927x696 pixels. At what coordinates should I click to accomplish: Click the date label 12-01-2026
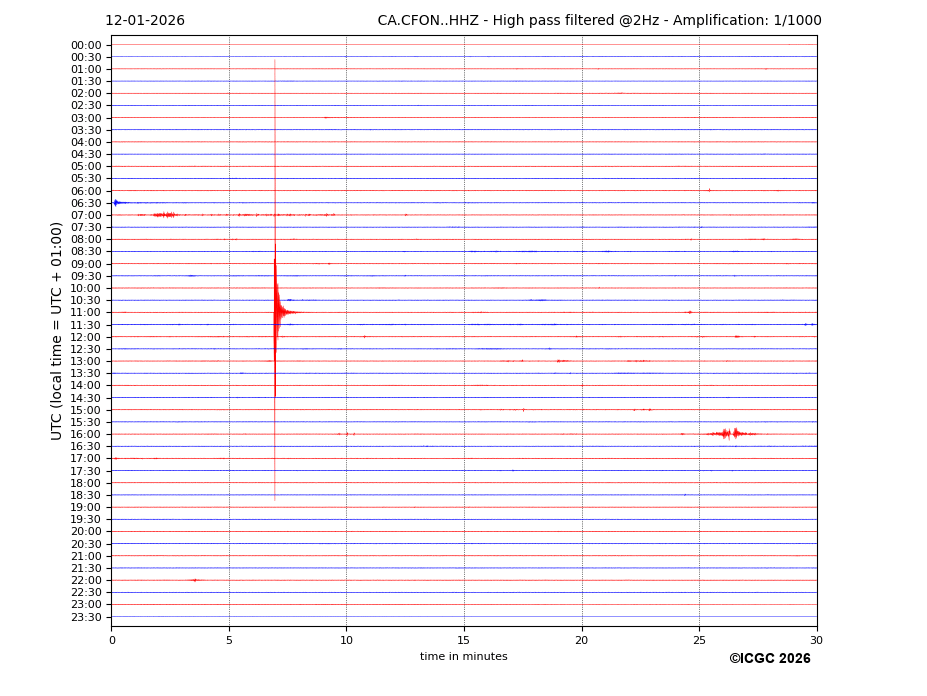(x=145, y=21)
